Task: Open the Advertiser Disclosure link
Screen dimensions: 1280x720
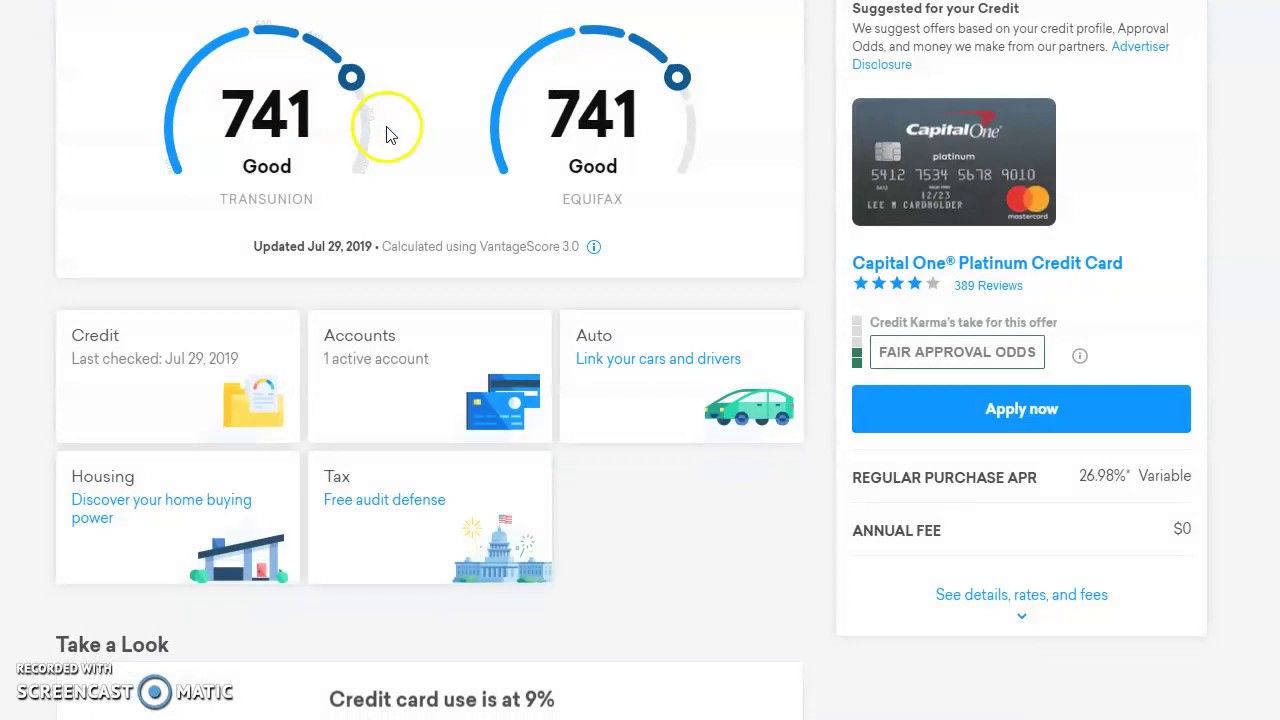Action: coord(1011,55)
